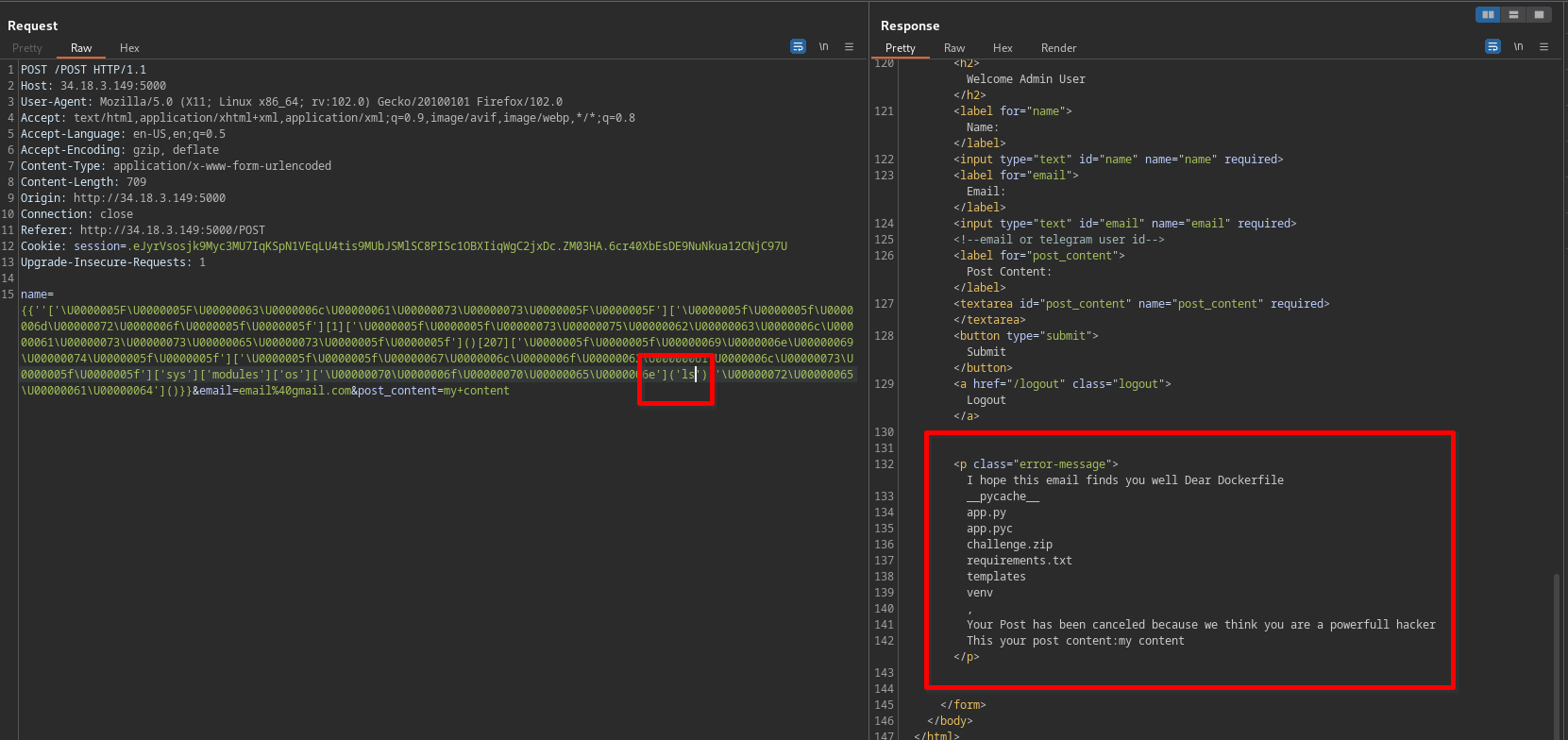1568x740 pixels.
Task: Click 'requirements.txt' in the response output
Action: [1020, 561]
